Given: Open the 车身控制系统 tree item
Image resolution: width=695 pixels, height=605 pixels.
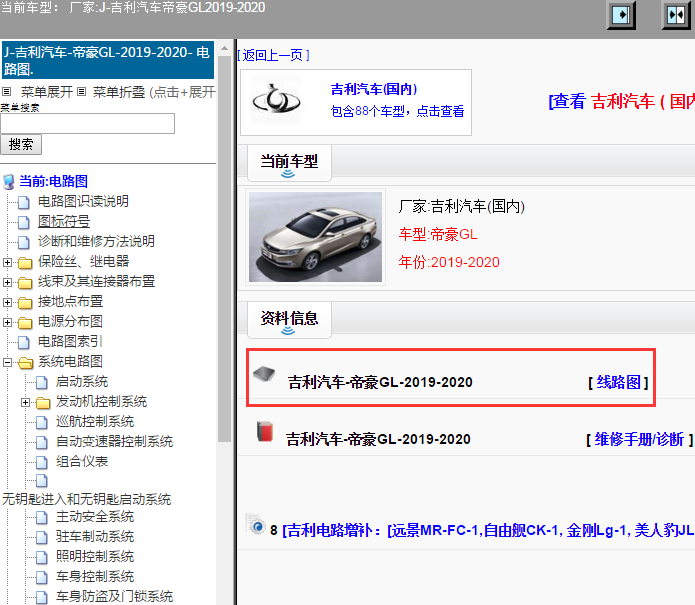Looking at the screenshot, I should [95, 576].
